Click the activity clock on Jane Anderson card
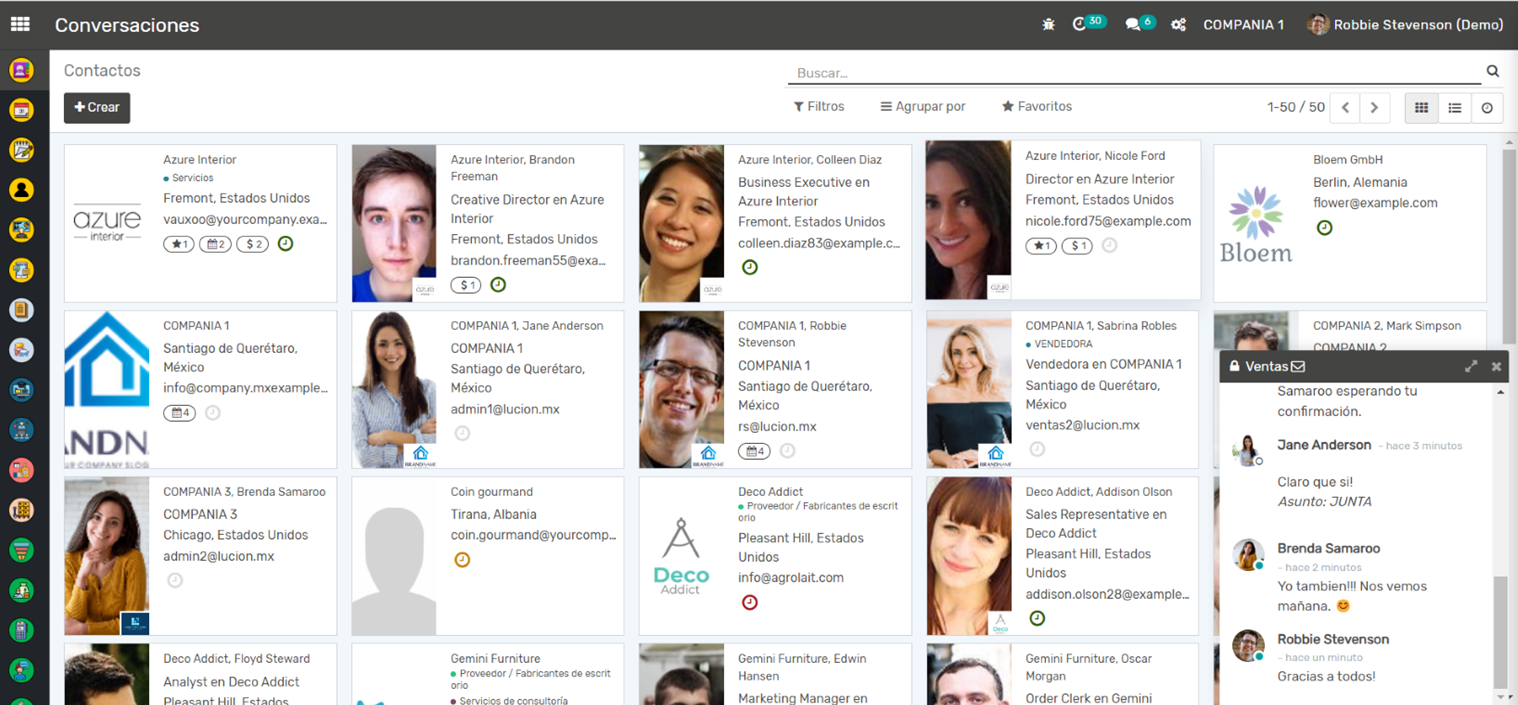Image resolution: width=1518 pixels, height=705 pixels. point(462,433)
